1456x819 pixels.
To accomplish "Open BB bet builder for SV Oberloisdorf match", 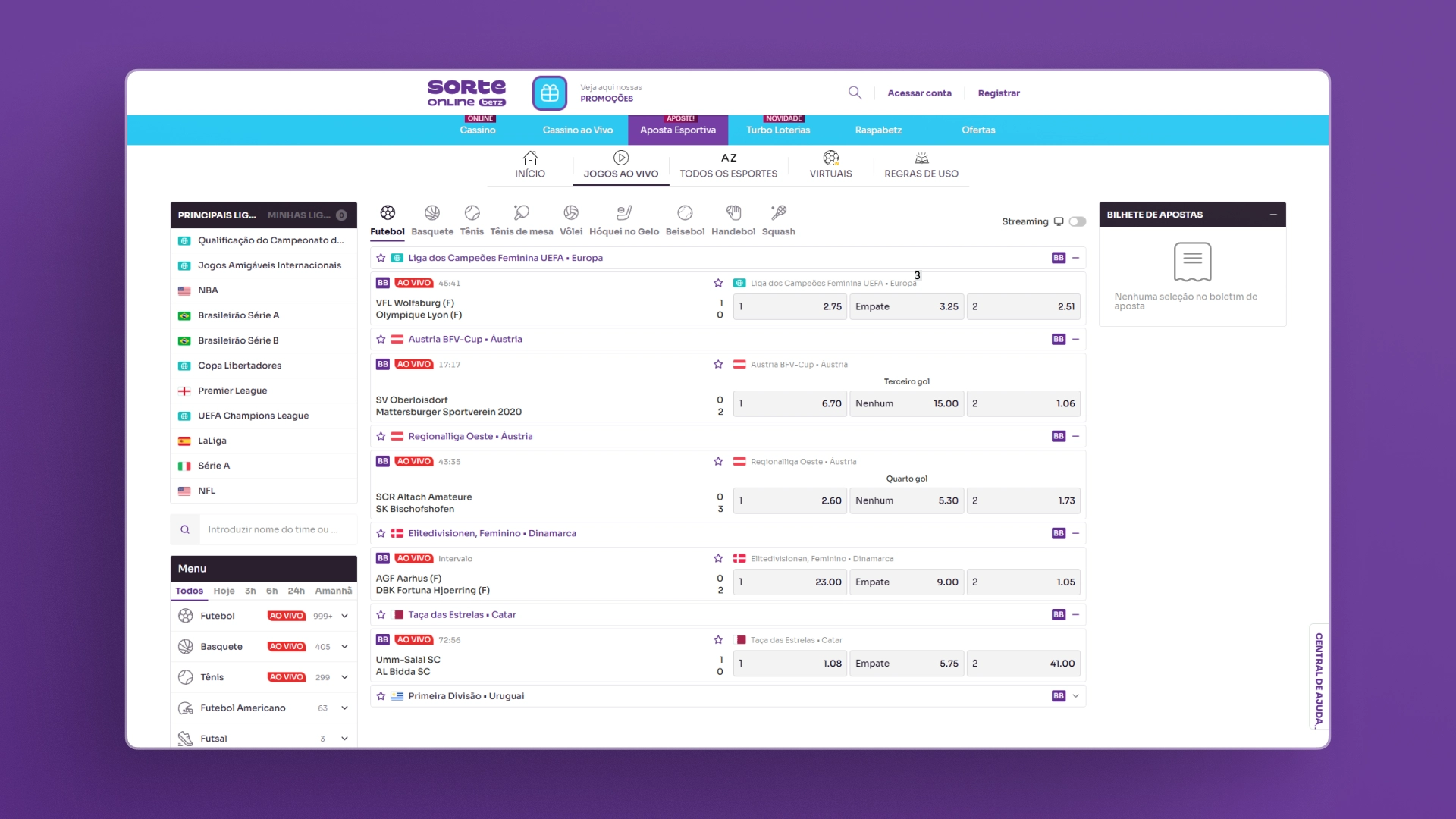I will tap(383, 364).
